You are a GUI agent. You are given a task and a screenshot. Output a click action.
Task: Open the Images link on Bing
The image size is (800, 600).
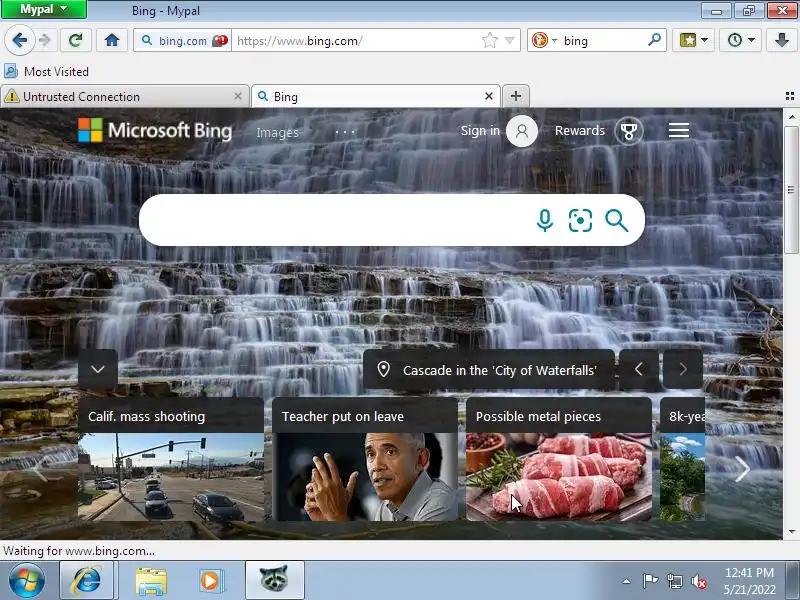click(277, 133)
